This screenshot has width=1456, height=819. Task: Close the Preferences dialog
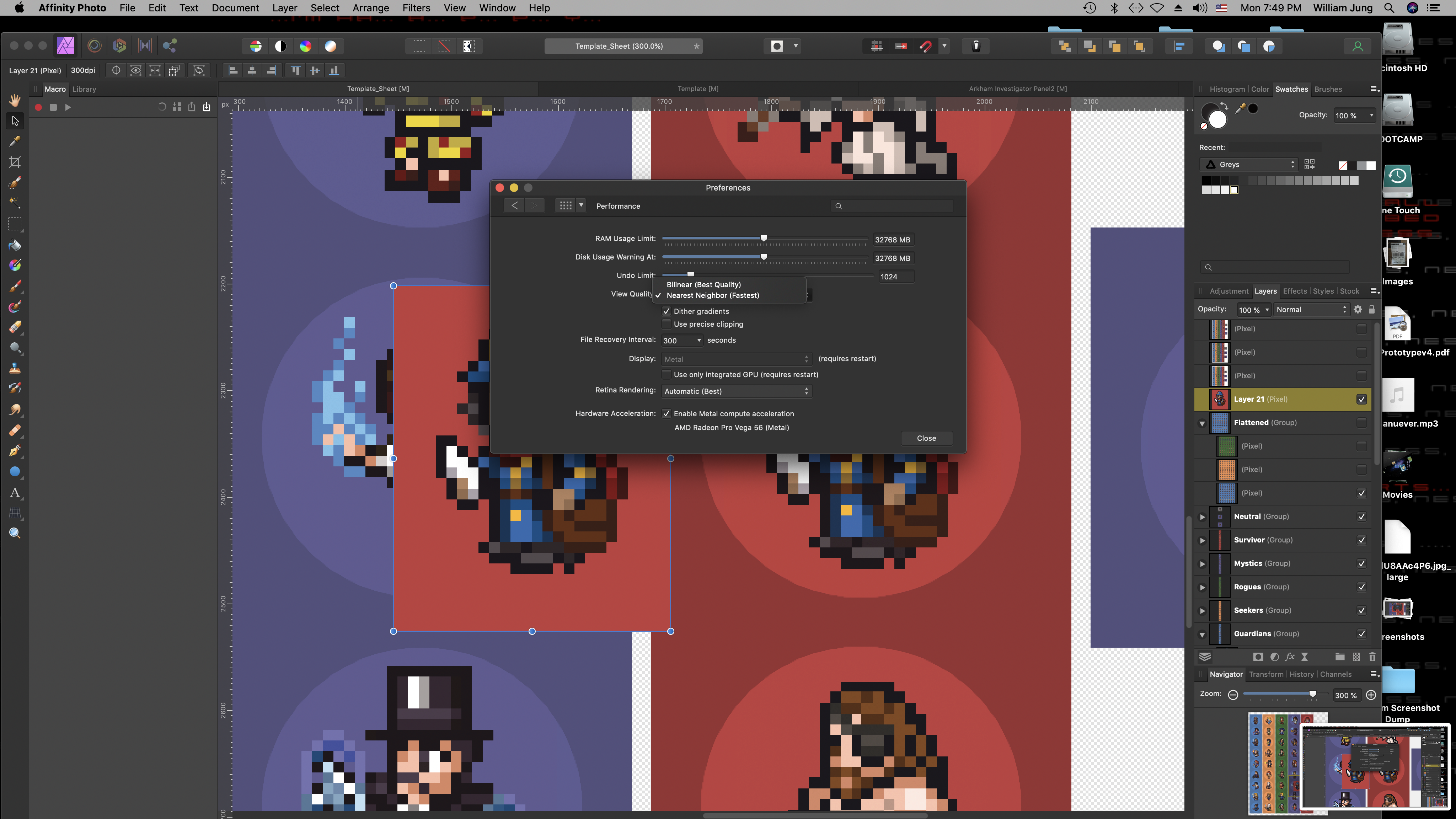tap(926, 439)
